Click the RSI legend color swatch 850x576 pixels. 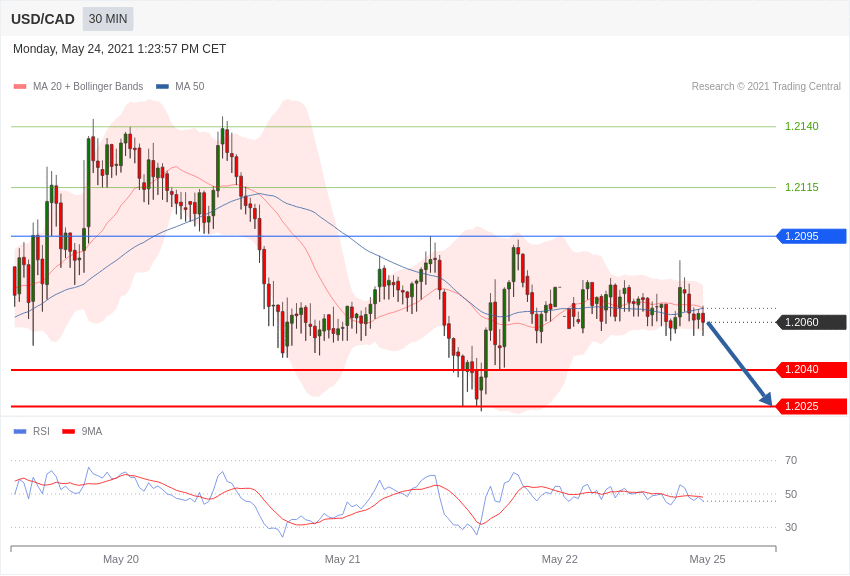pos(20,431)
